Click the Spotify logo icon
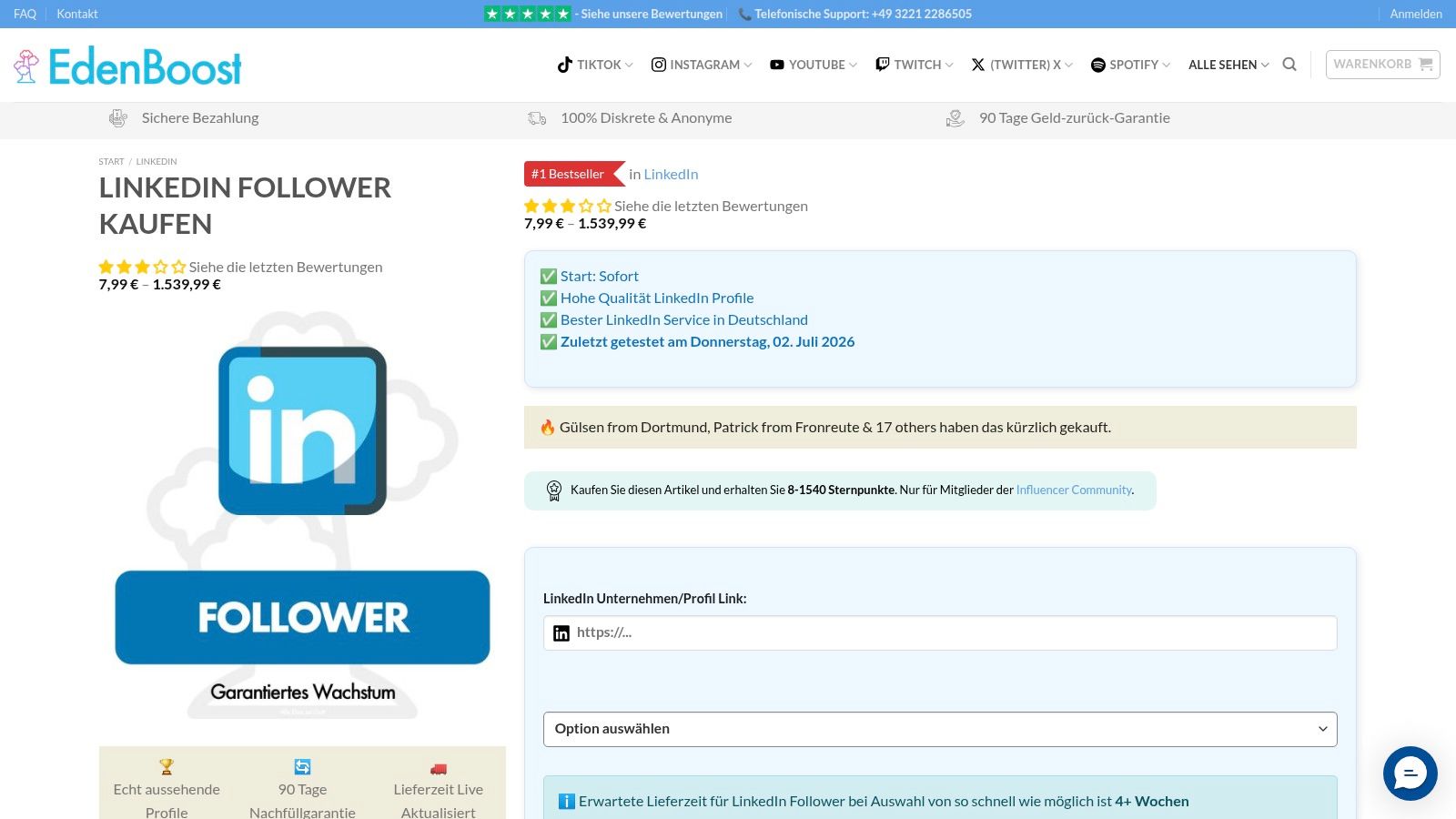Viewport: 1456px width, 819px height. pyautogui.click(x=1098, y=65)
